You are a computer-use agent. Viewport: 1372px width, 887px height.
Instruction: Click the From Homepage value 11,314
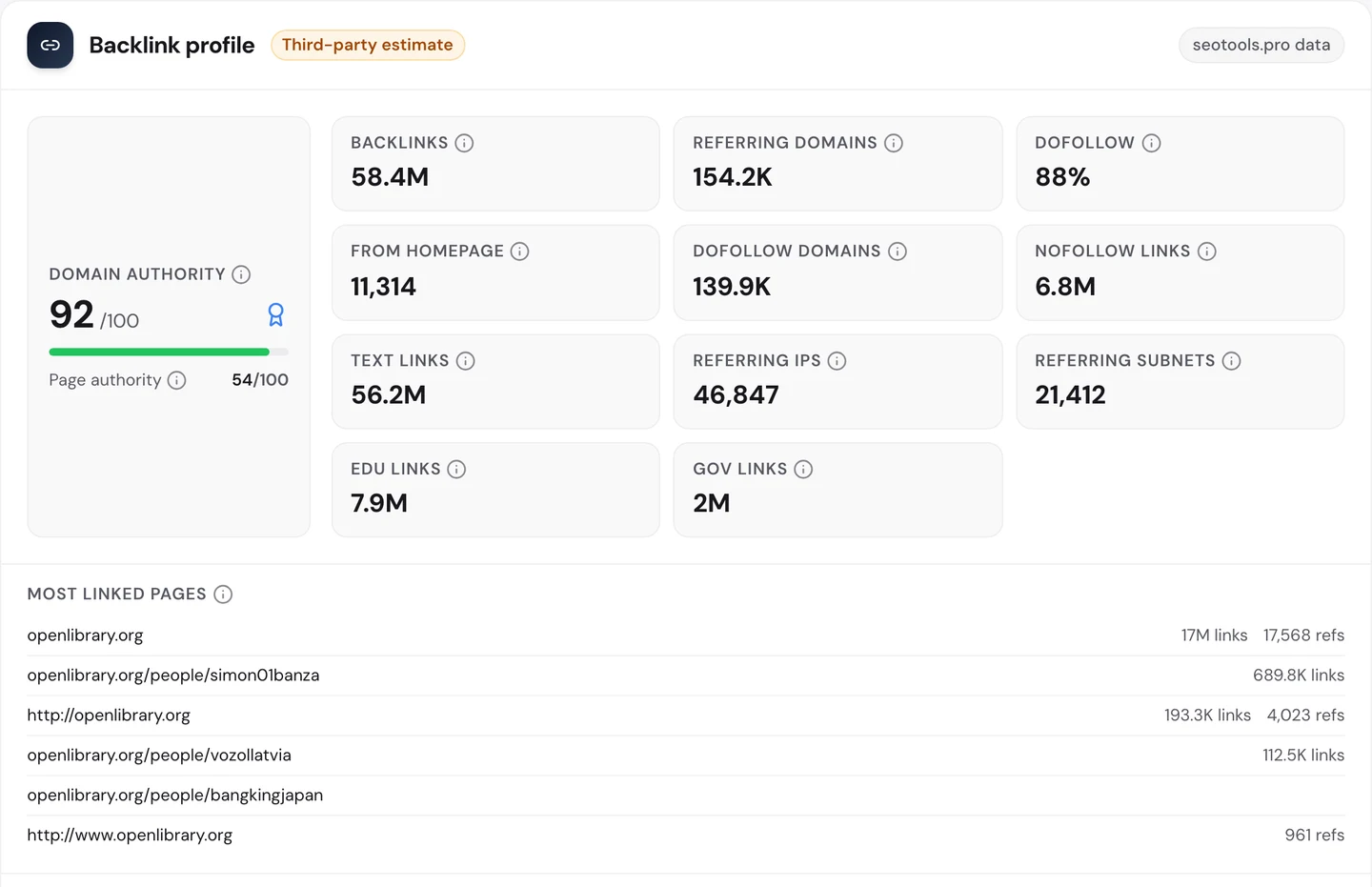(383, 287)
